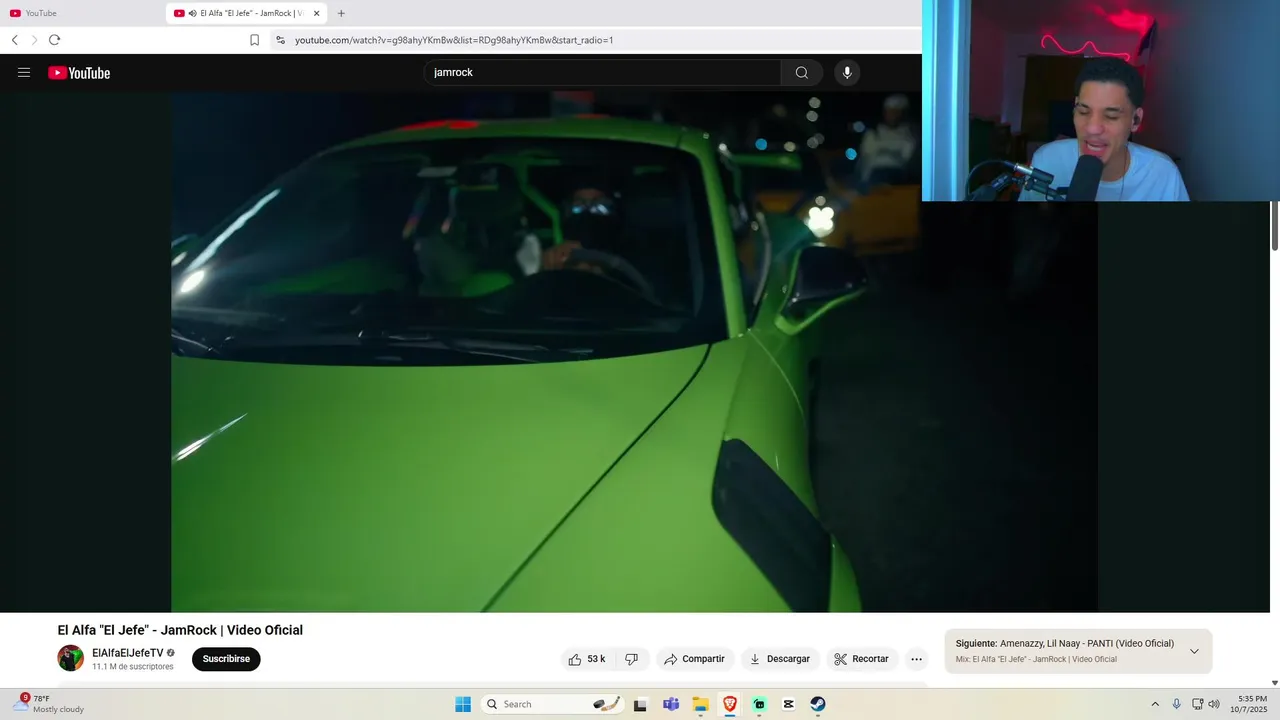The image size is (1280, 720).
Task: Open Task View on taskbar
Action: click(x=640, y=704)
